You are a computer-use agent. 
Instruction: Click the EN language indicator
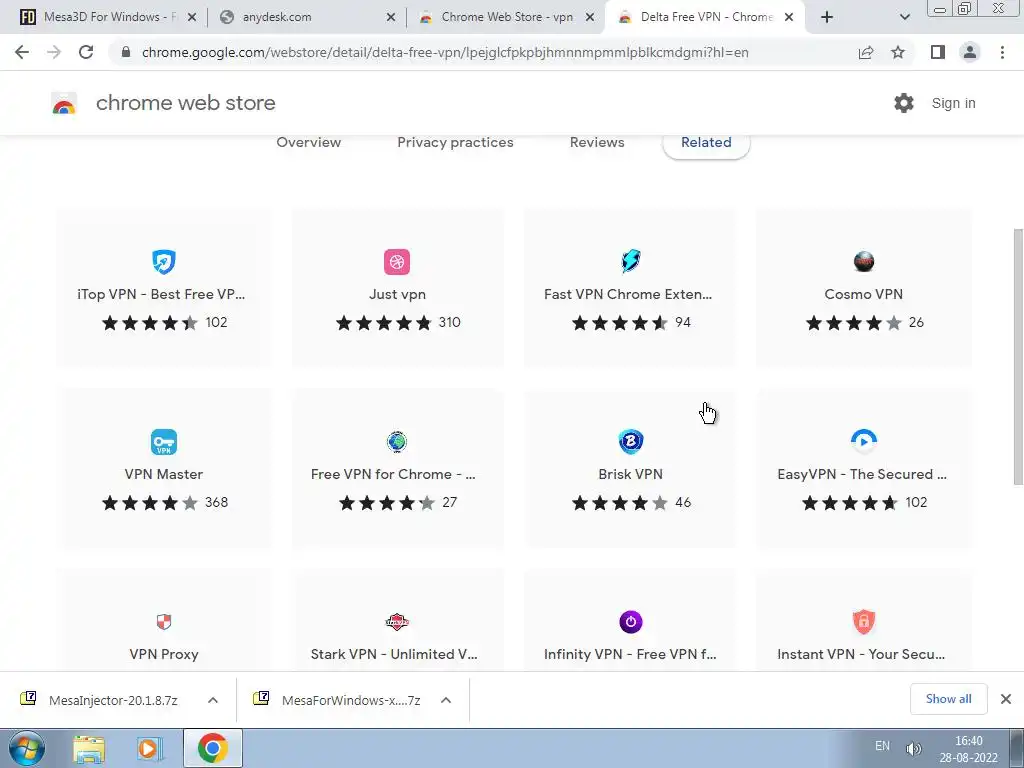pos(882,746)
